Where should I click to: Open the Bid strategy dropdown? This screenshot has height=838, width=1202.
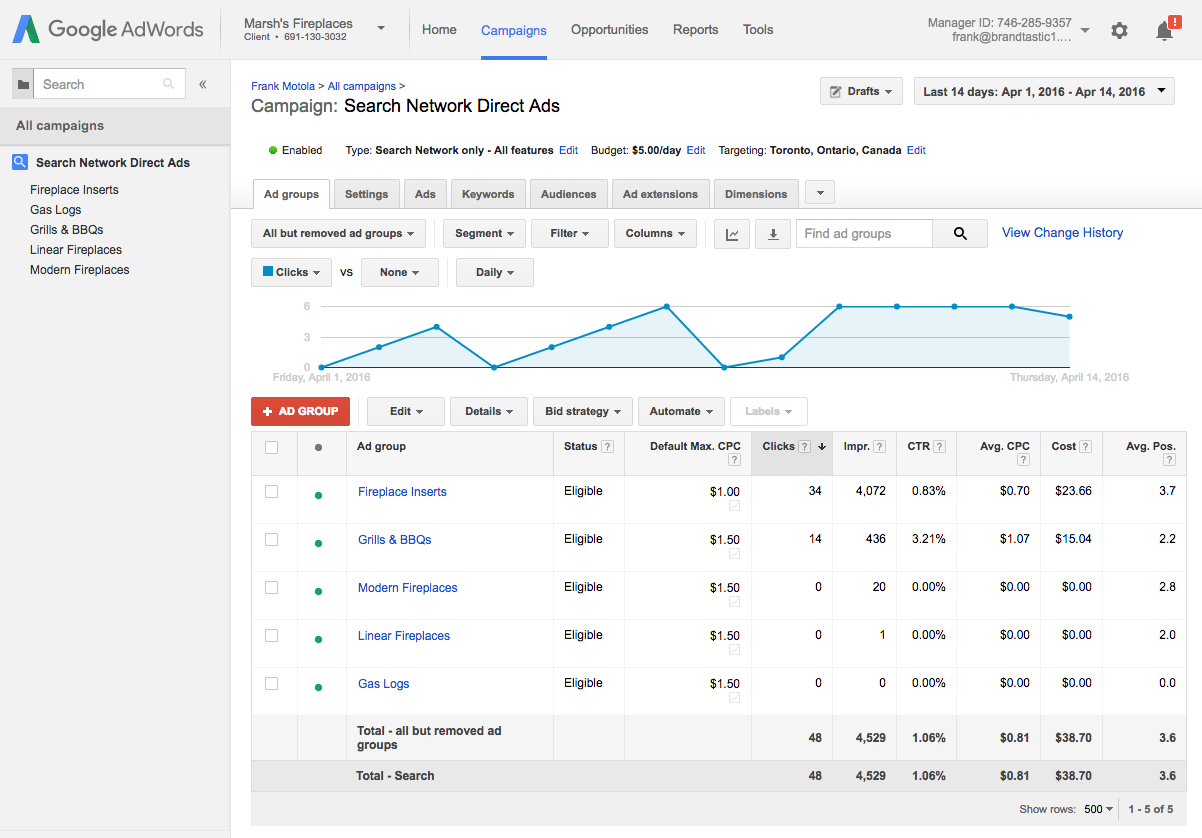point(584,411)
